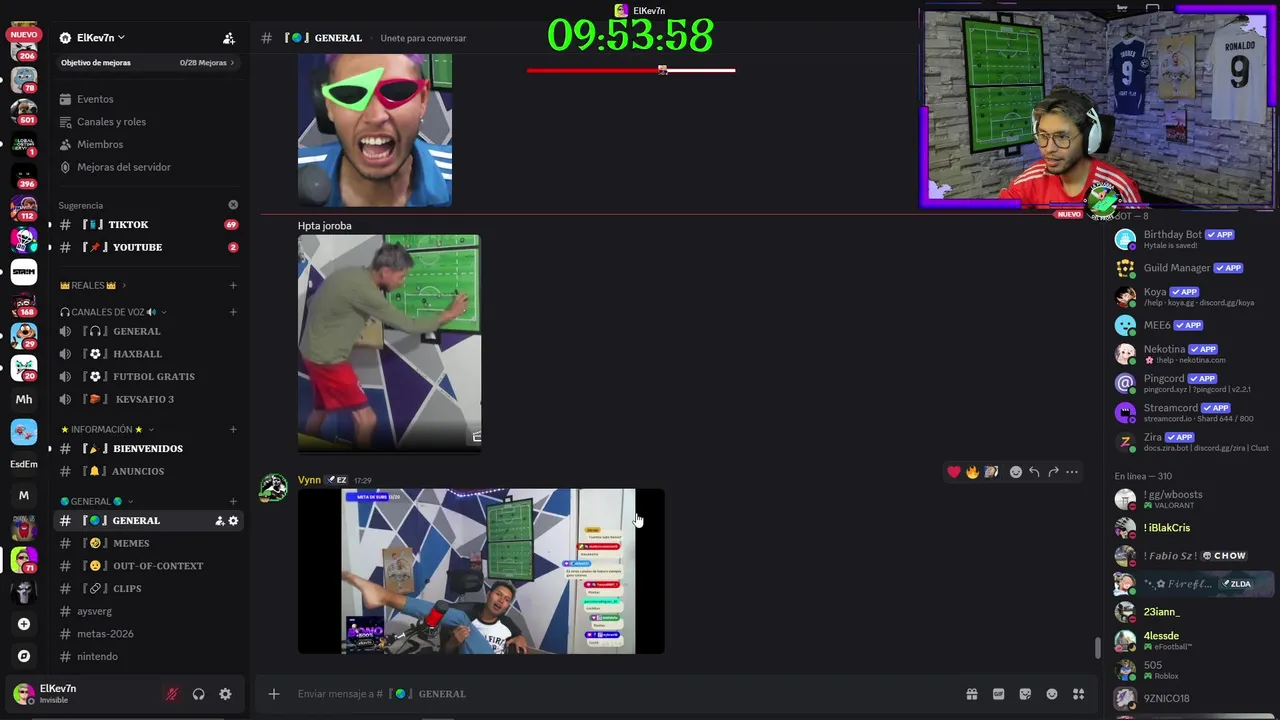This screenshot has height=720, width=1280.
Task: Open Eventos in the sidebar
Action: pos(95,99)
